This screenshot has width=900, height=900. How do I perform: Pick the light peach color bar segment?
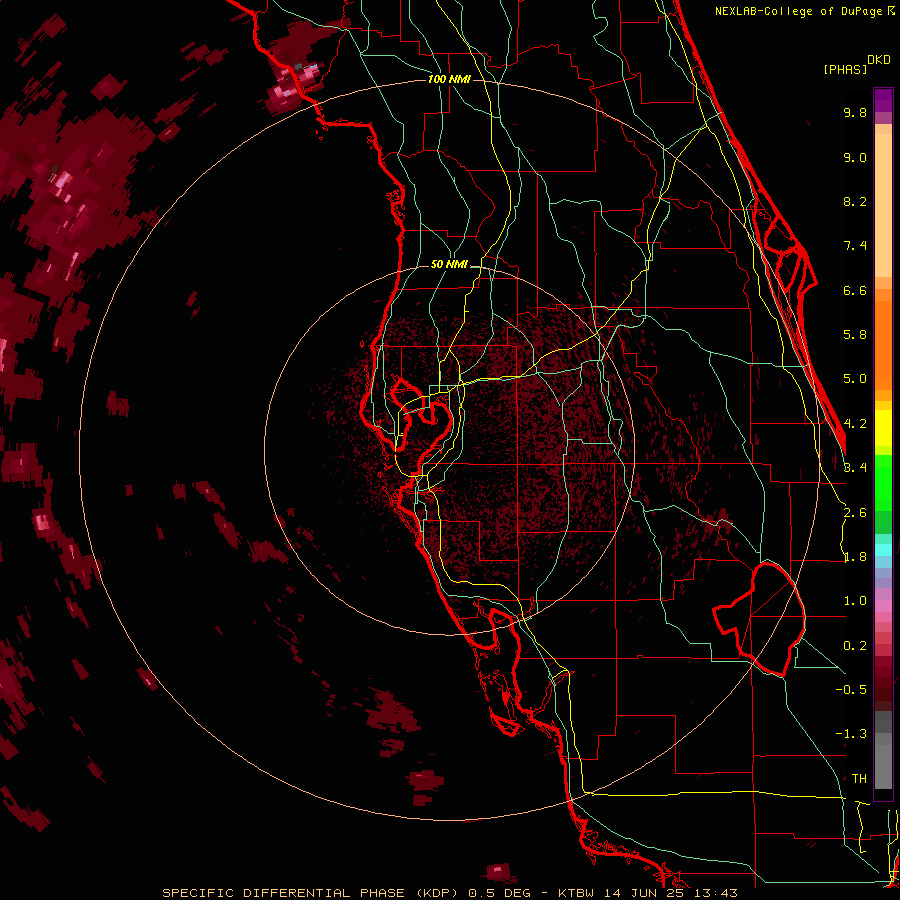(x=883, y=205)
